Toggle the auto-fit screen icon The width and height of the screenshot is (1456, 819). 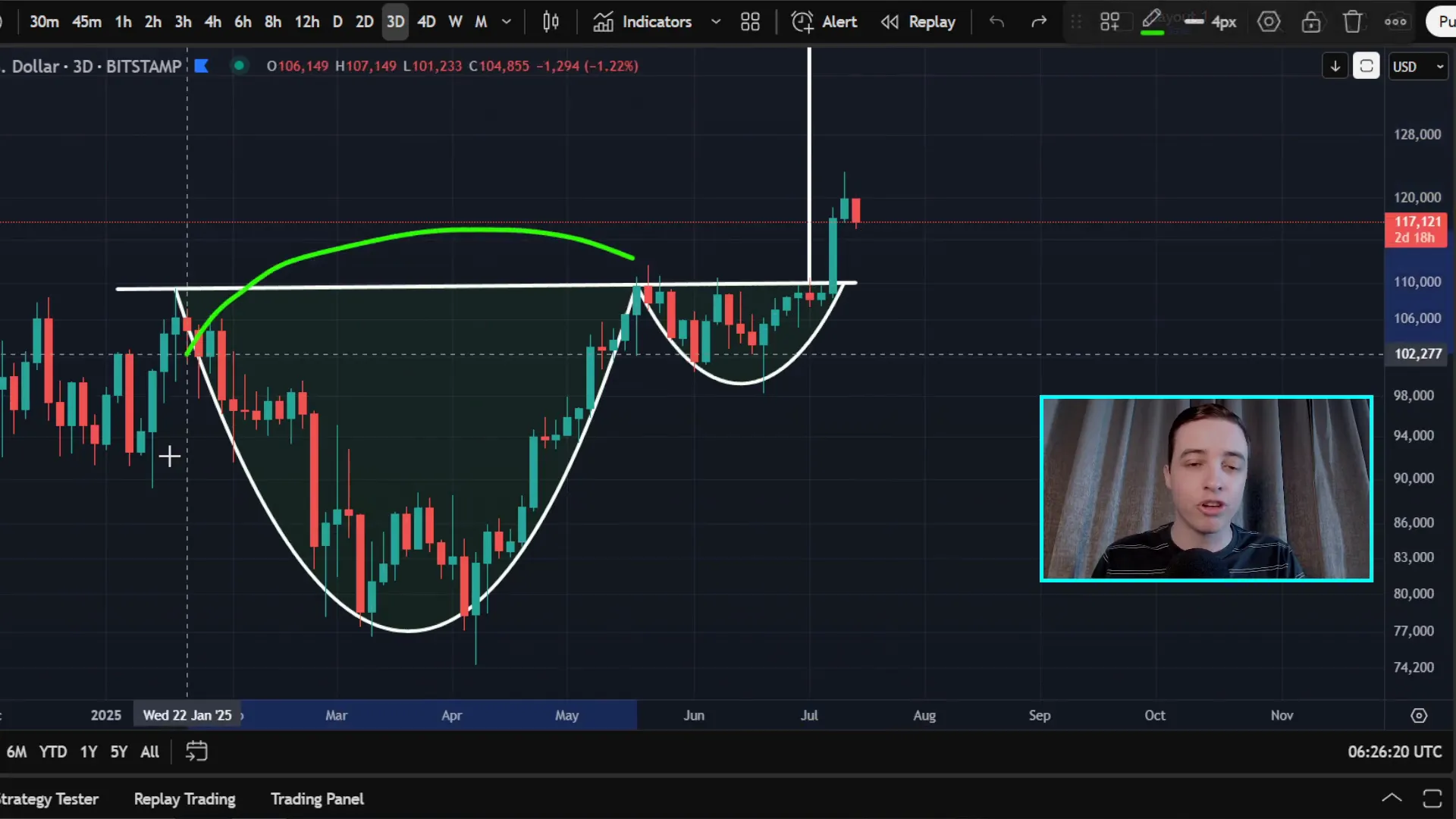1367,67
